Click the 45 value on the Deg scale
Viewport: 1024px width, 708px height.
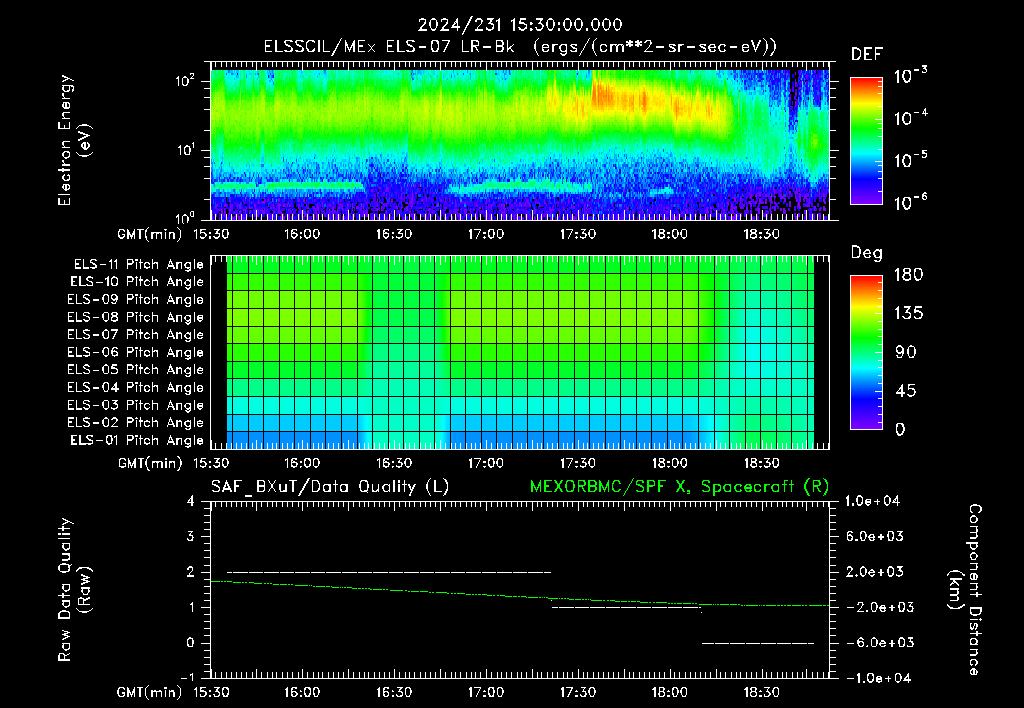pos(905,391)
